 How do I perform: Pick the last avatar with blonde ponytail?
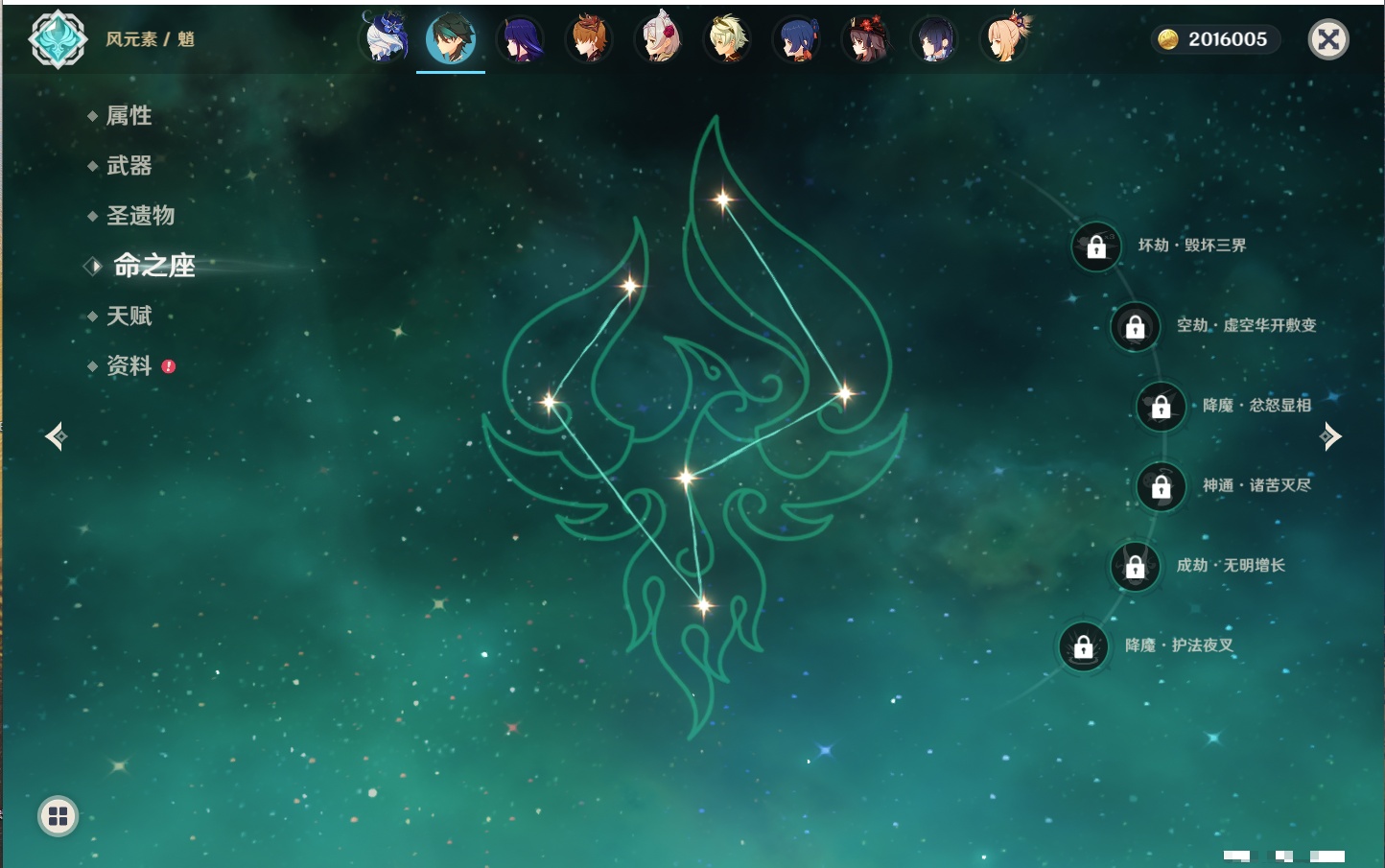click(1004, 38)
